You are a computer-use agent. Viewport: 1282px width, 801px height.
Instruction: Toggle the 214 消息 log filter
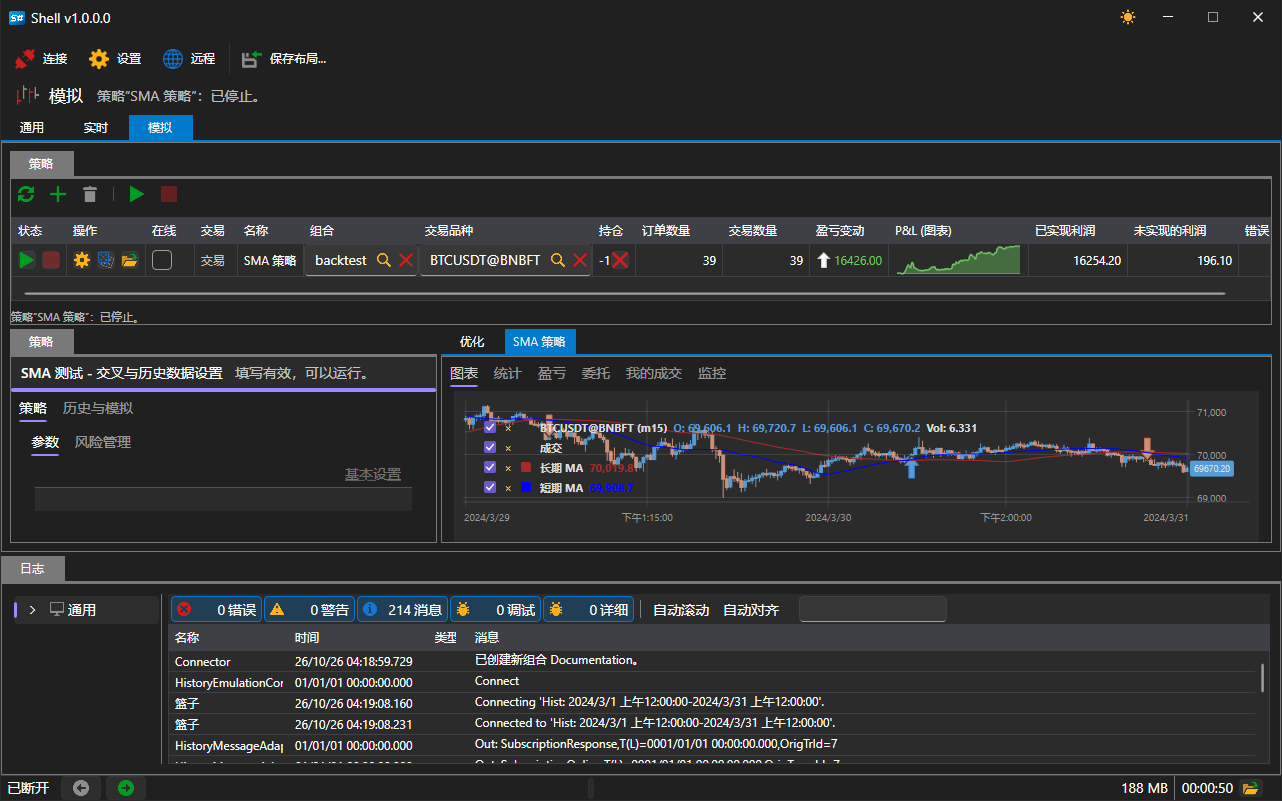[402, 609]
